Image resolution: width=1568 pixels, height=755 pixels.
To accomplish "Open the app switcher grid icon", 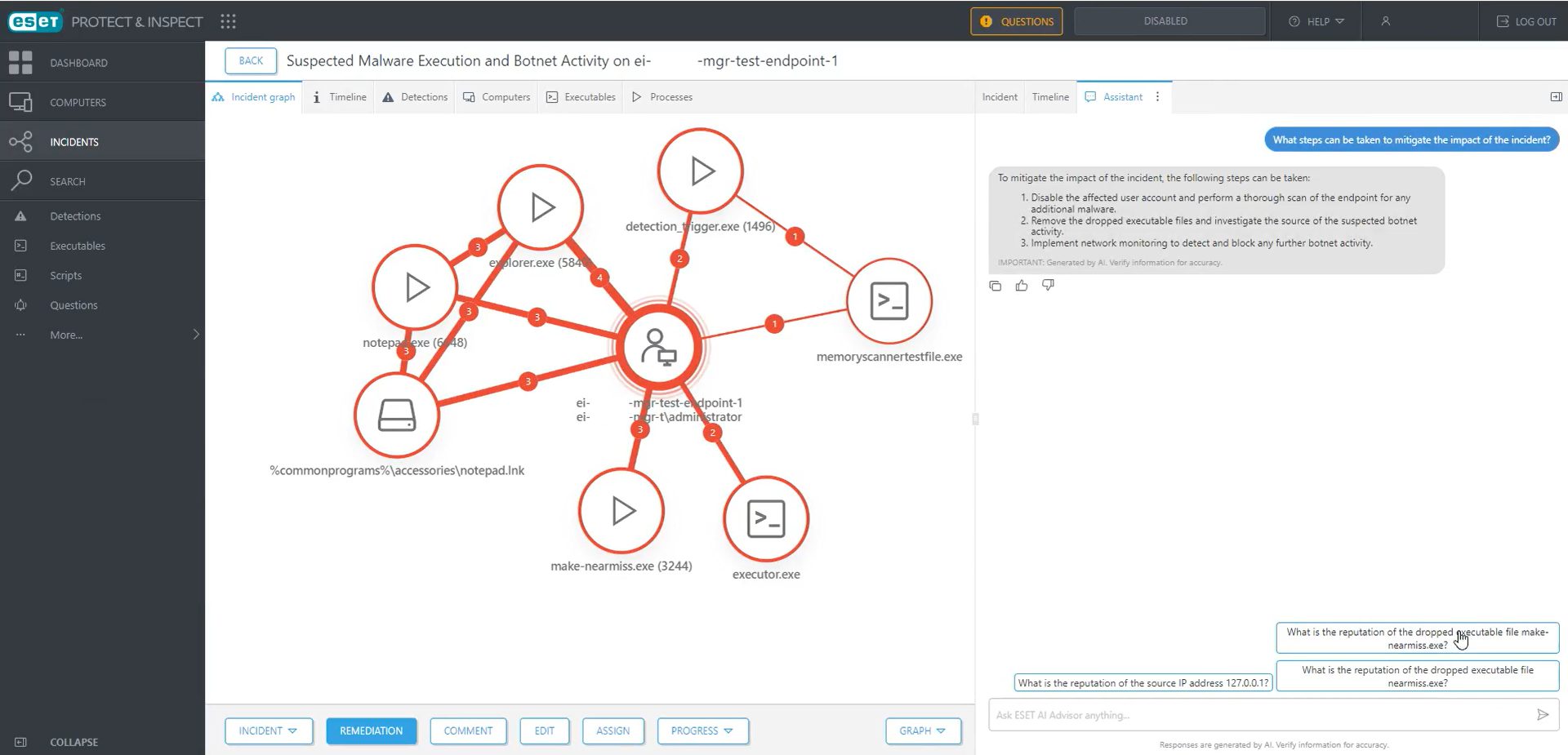I will 229,21.
